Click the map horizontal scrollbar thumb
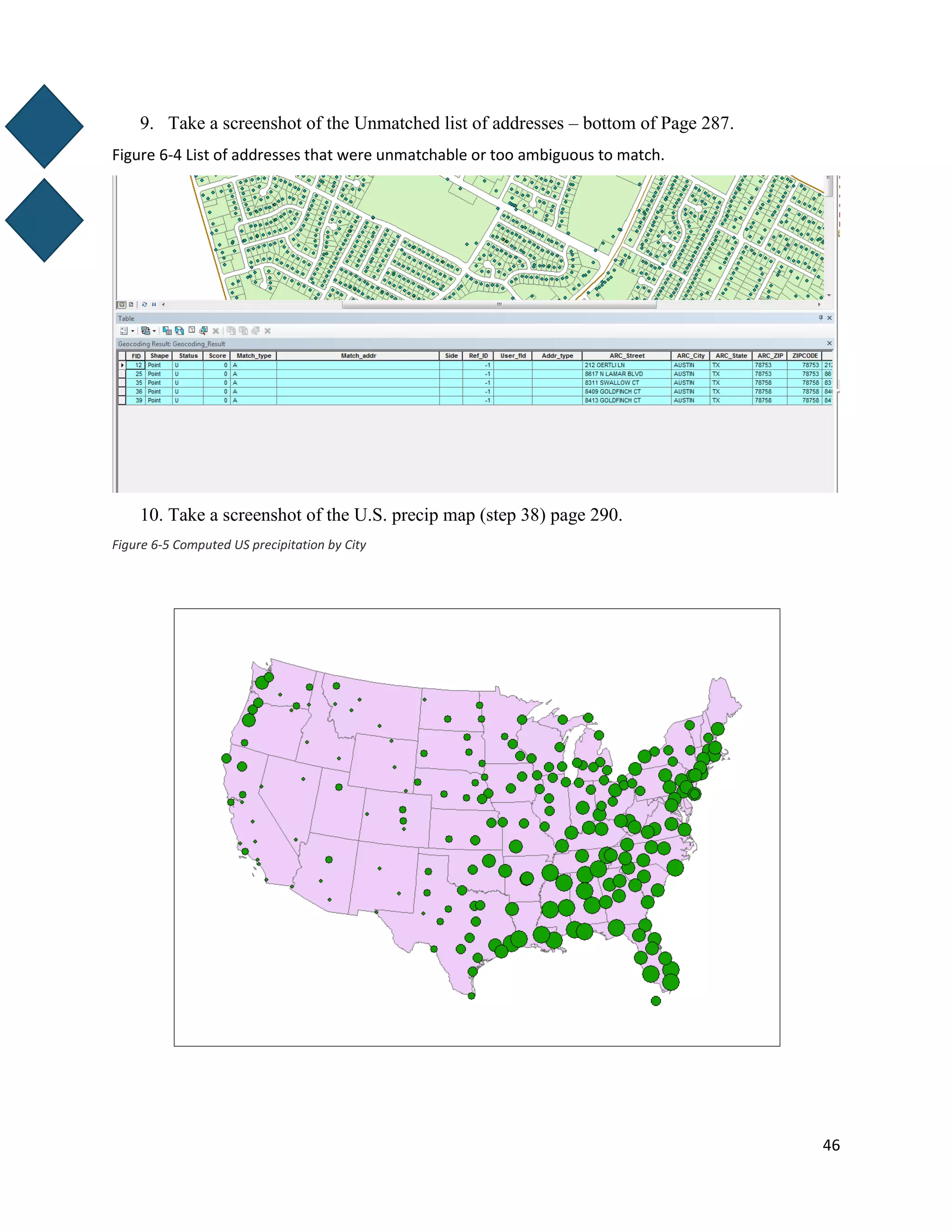The width and height of the screenshot is (952, 1232). tap(499, 305)
